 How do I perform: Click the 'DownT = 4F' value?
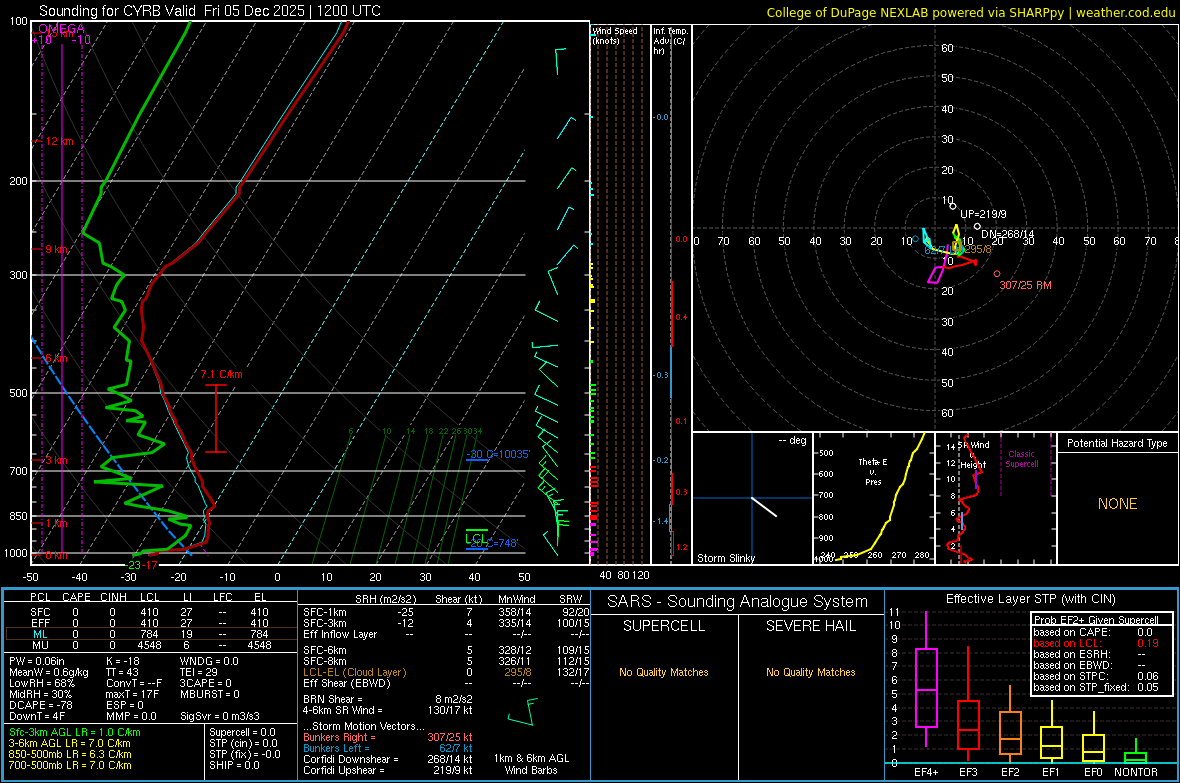37,716
